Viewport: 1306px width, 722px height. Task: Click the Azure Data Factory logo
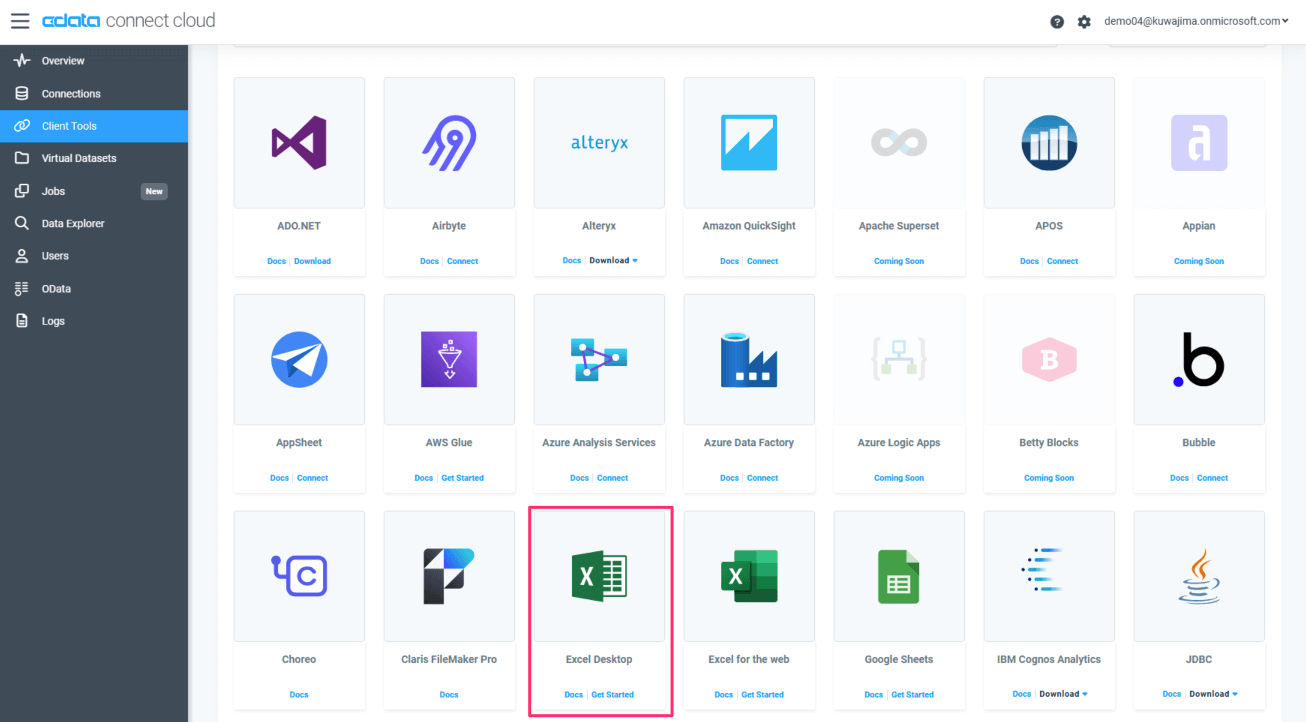tap(749, 360)
